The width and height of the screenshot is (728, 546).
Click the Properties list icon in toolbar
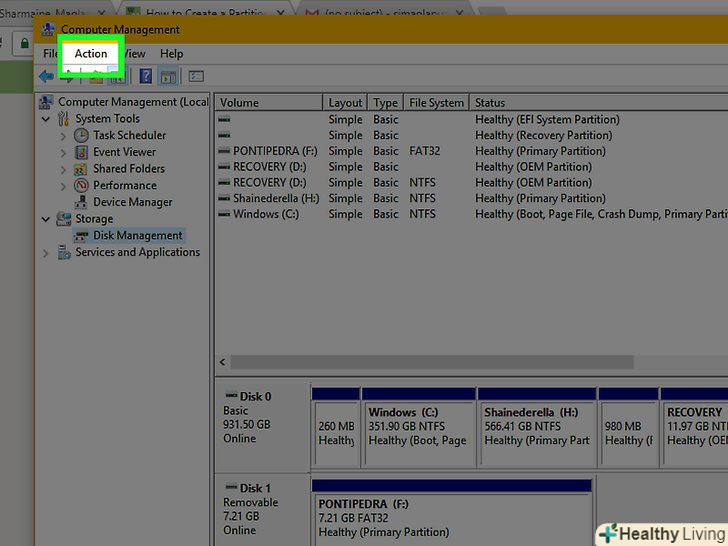pos(196,77)
